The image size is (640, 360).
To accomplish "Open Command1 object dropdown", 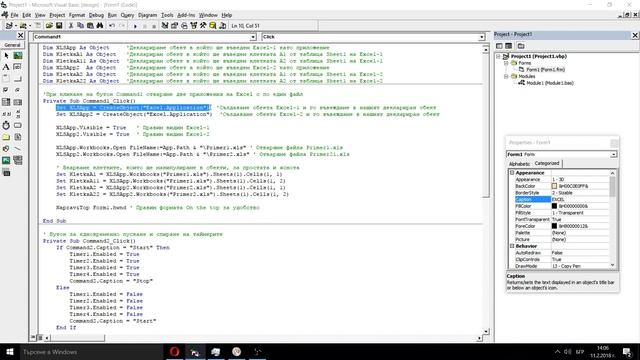I will pyautogui.click(x=253, y=37).
